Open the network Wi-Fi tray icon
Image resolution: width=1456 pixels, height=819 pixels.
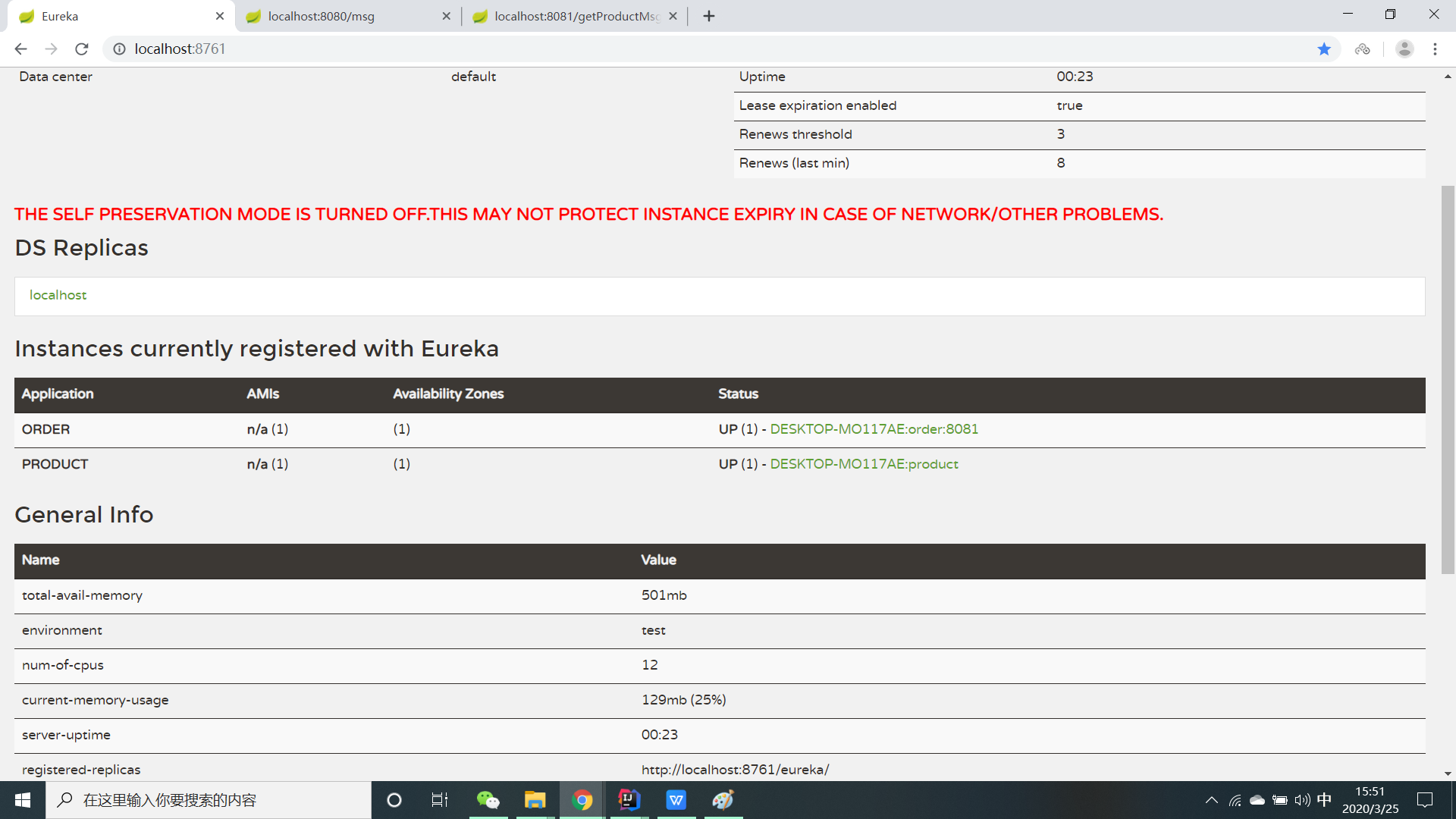point(1235,800)
